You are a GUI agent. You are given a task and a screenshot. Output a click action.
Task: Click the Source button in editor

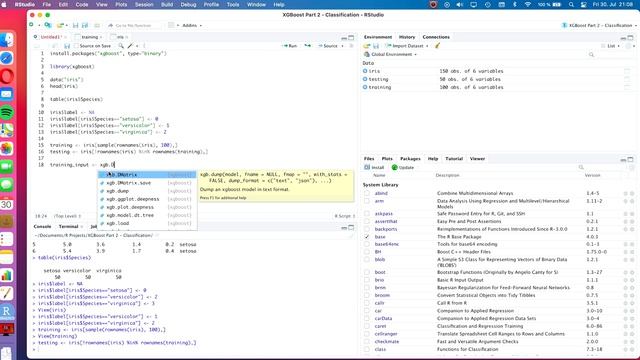coord(328,46)
